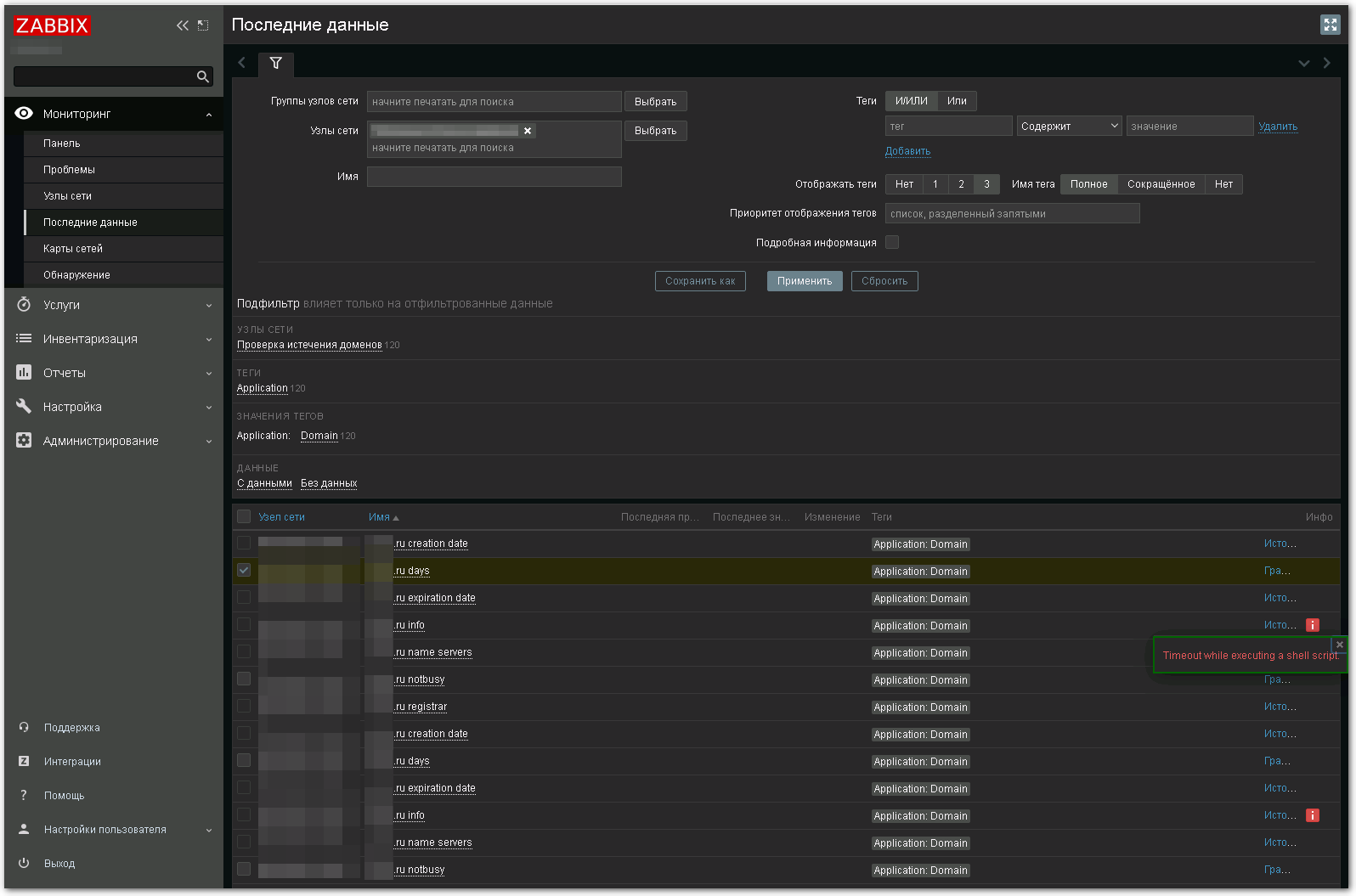Screen dimensions: 1356x896
Task: Click the Удалить tag link
Action: pos(1278,127)
